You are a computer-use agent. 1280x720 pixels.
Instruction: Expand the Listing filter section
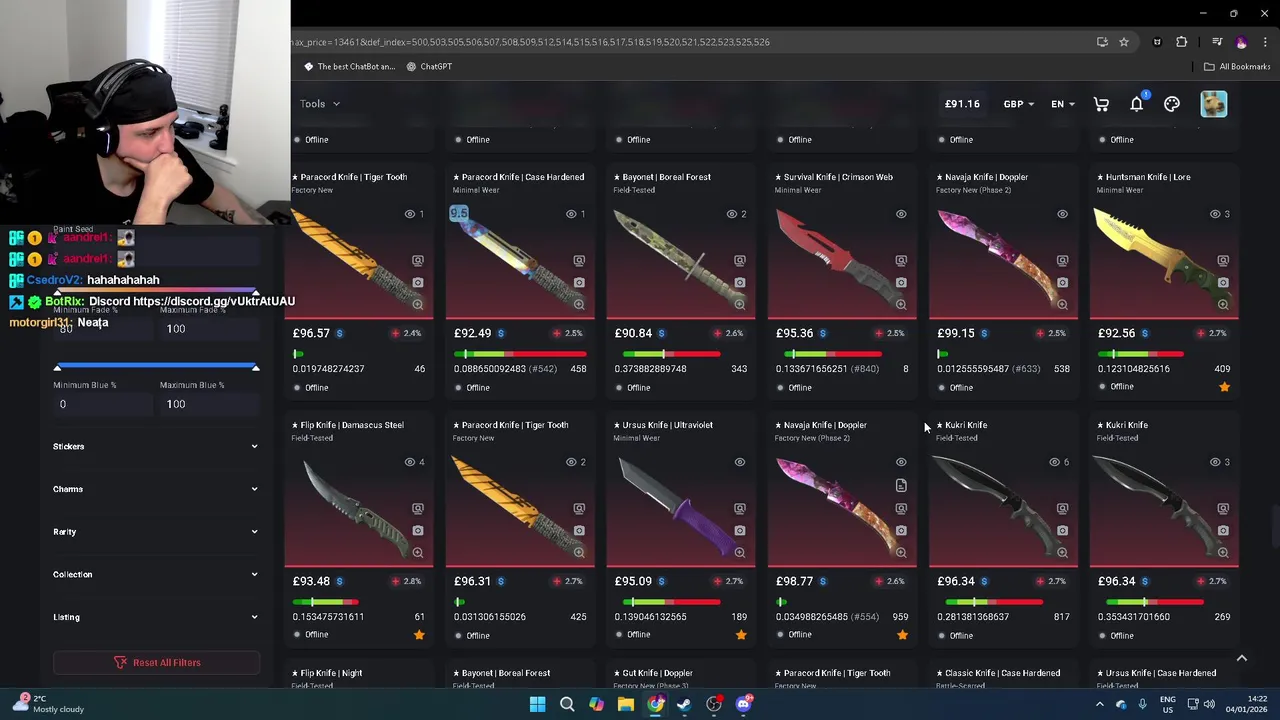pyautogui.click(x=155, y=617)
